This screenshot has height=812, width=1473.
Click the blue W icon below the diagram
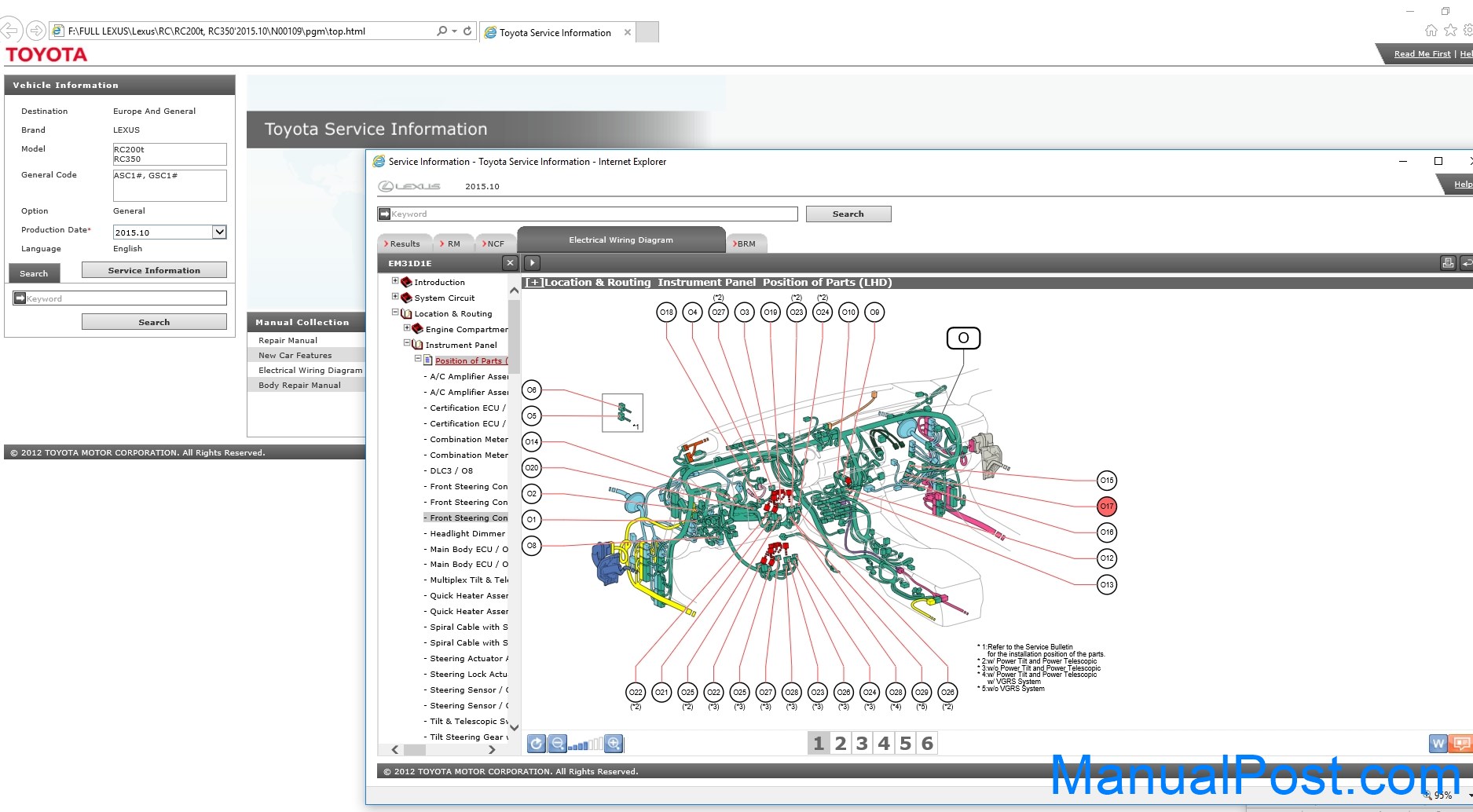[x=1438, y=743]
